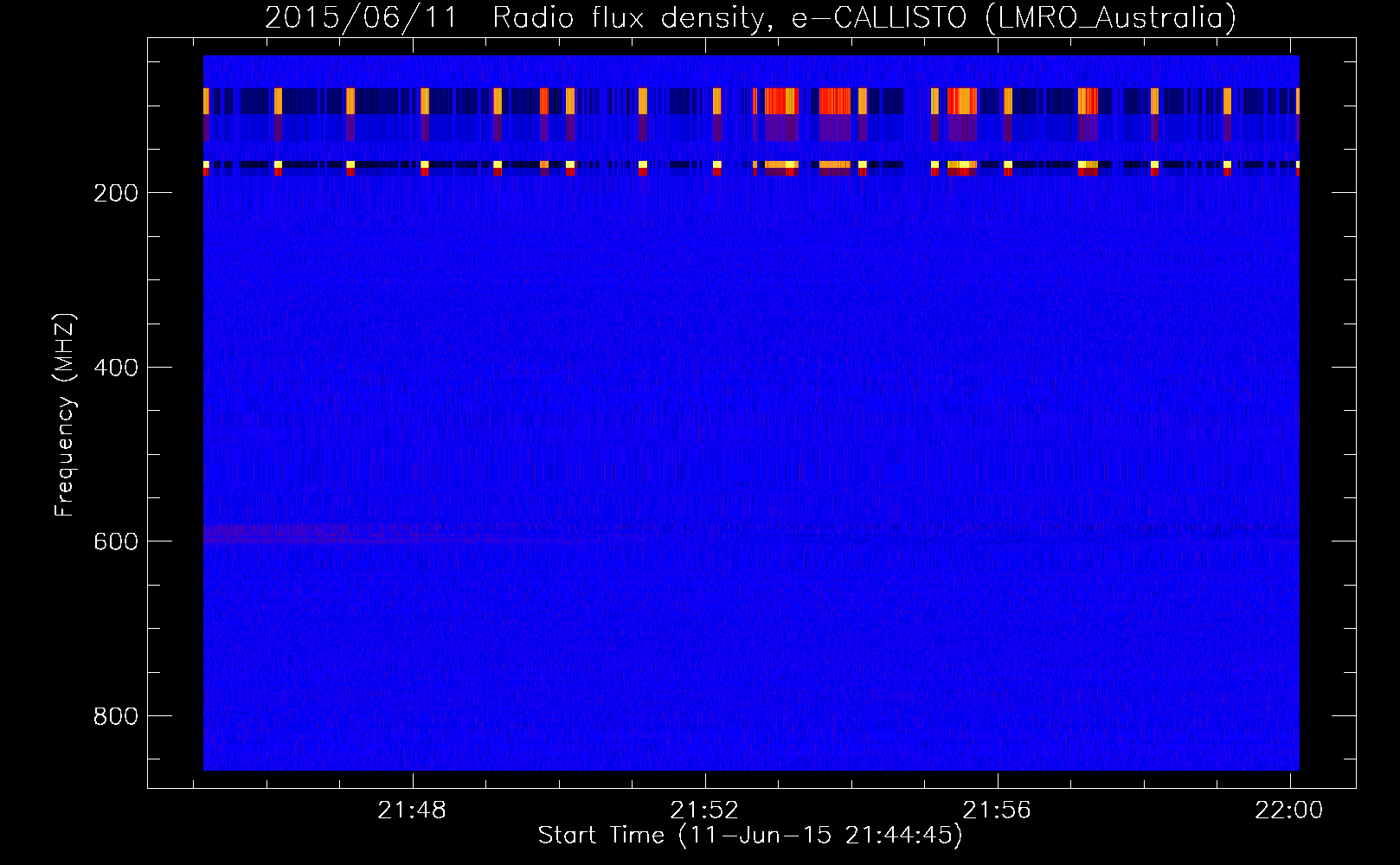Image resolution: width=1400 pixels, height=865 pixels.
Task: Click the plot title "Radio flux density, e-CALLISTO (LMRO_Australia)"
Action: pos(864,17)
